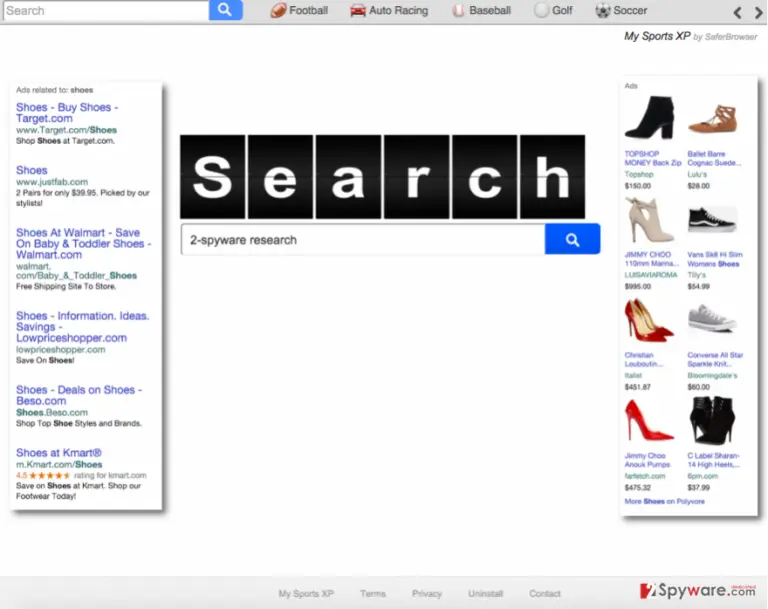
Task: Click the toolbar search magnifier button
Action: [x=225, y=10]
